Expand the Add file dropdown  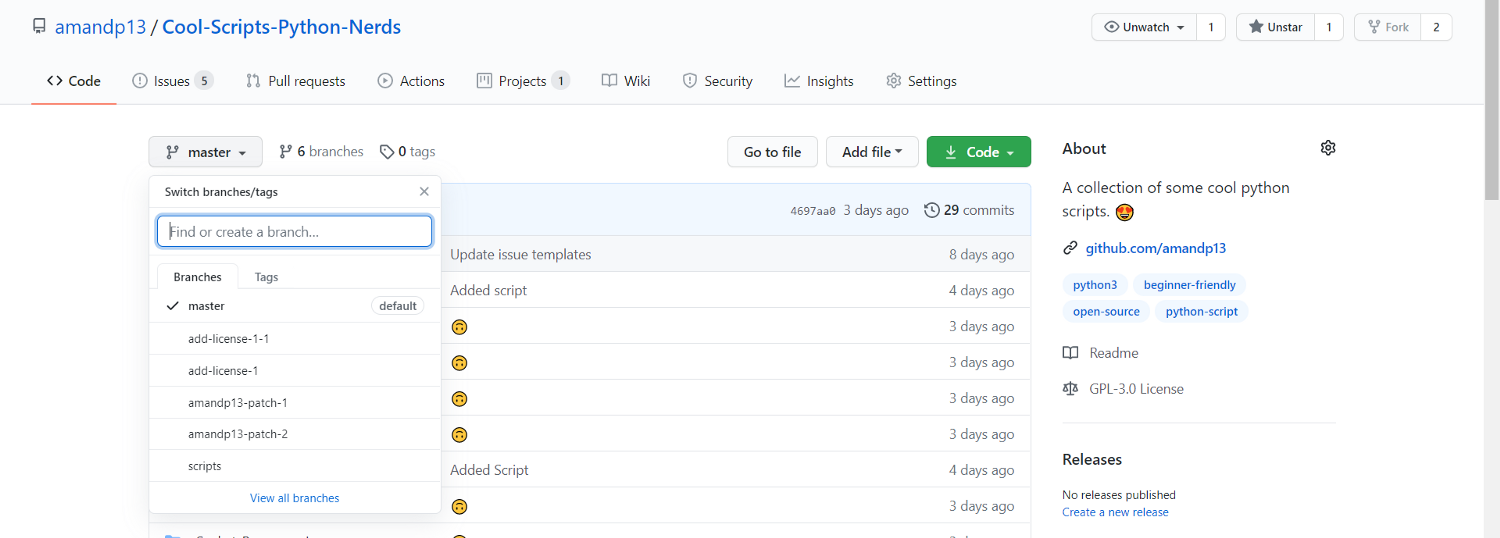(872, 152)
